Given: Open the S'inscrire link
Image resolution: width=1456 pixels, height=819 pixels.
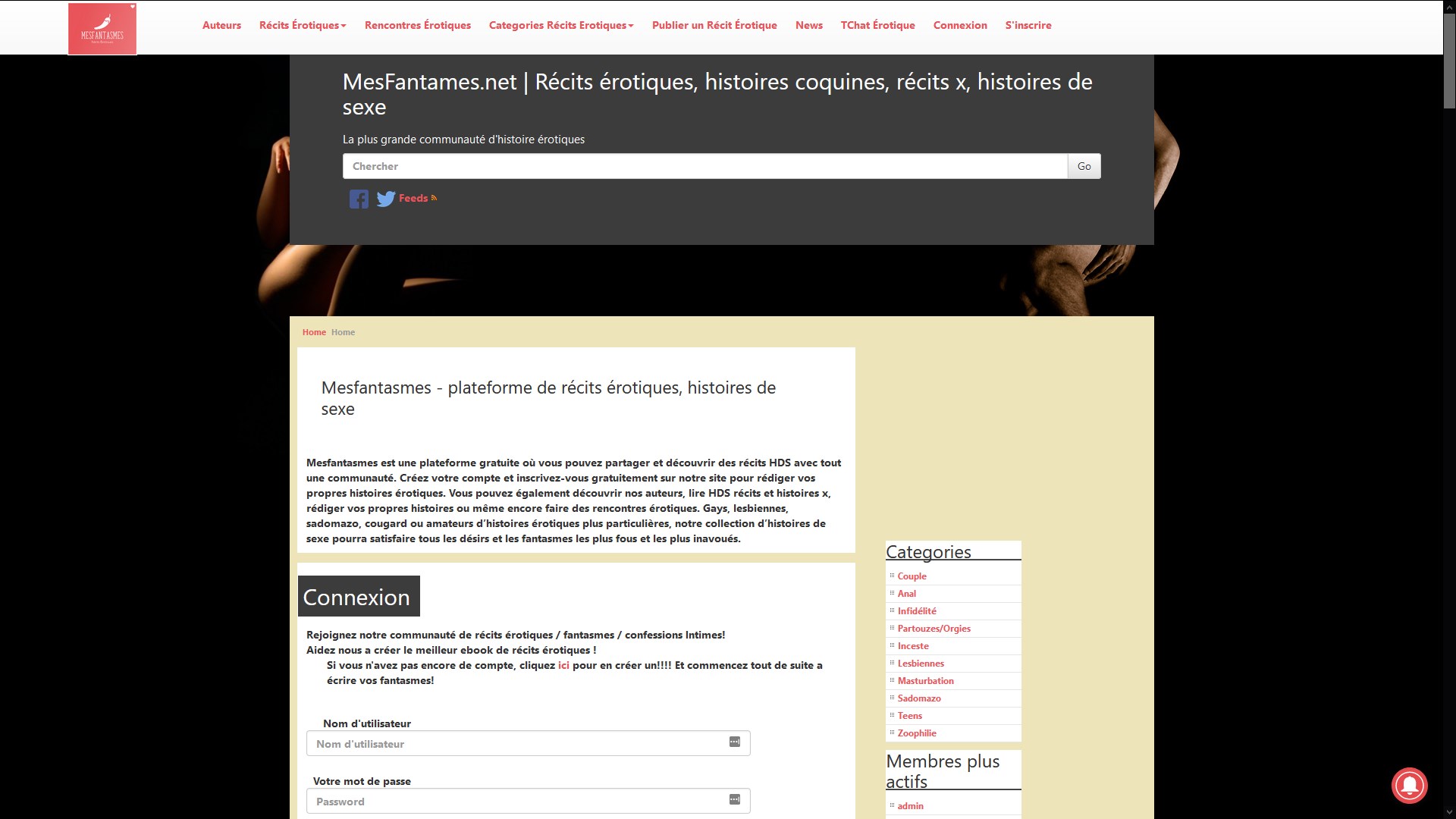Looking at the screenshot, I should [1028, 25].
